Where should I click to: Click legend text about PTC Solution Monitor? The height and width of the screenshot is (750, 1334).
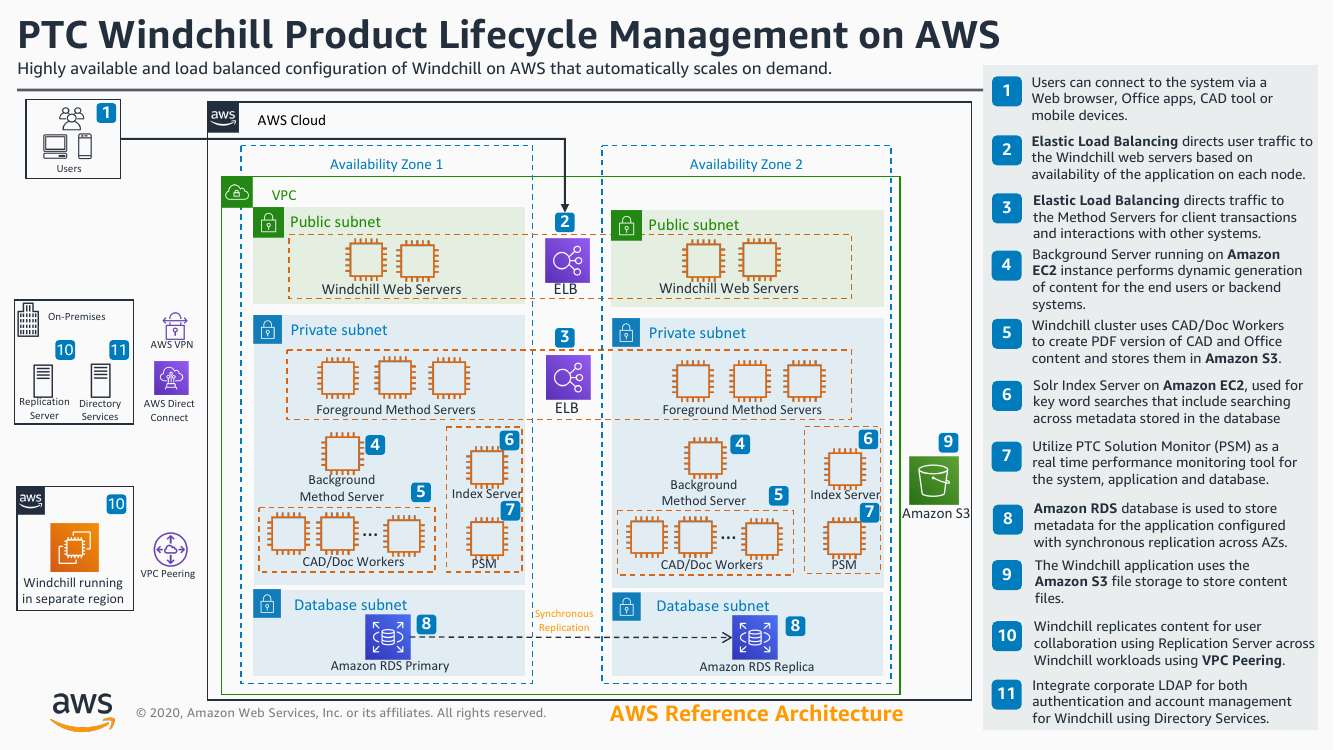pos(1164,462)
